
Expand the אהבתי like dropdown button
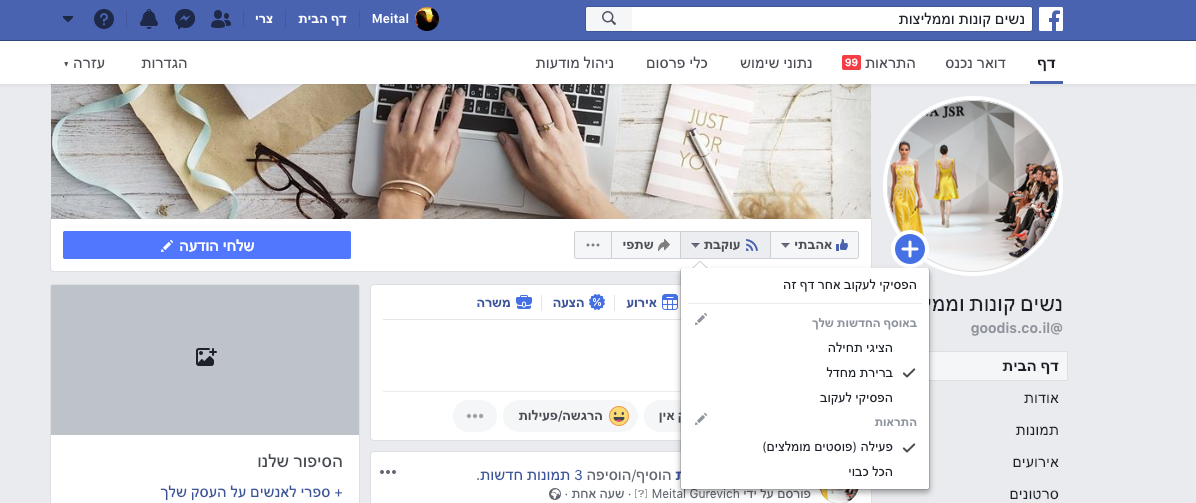click(815, 245)
